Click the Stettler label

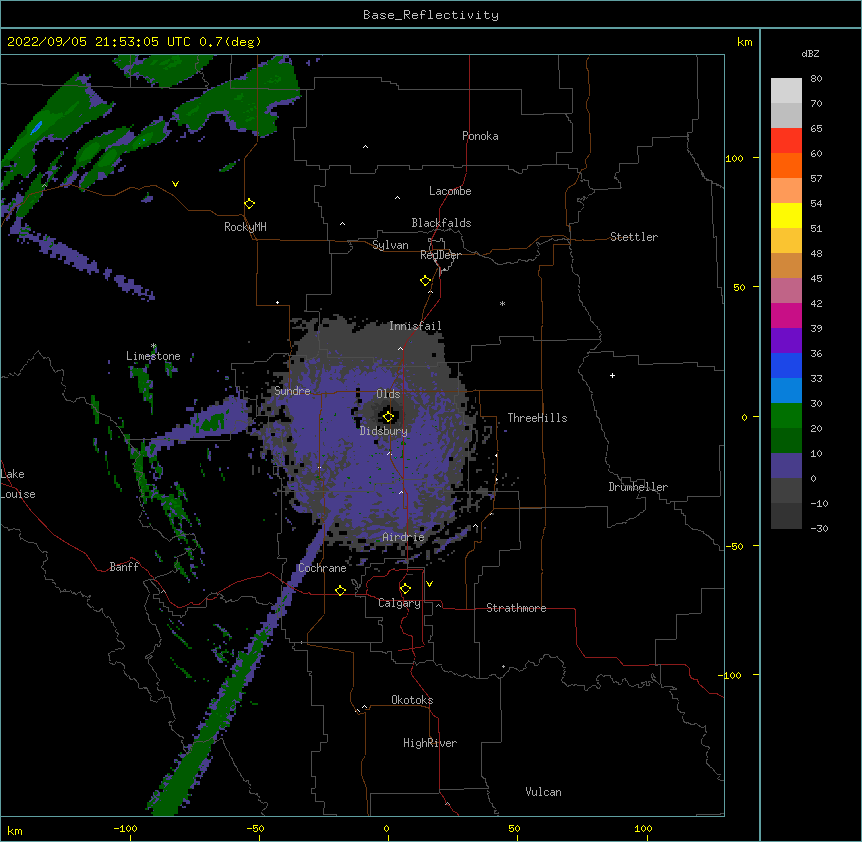[x=634, y=237]
